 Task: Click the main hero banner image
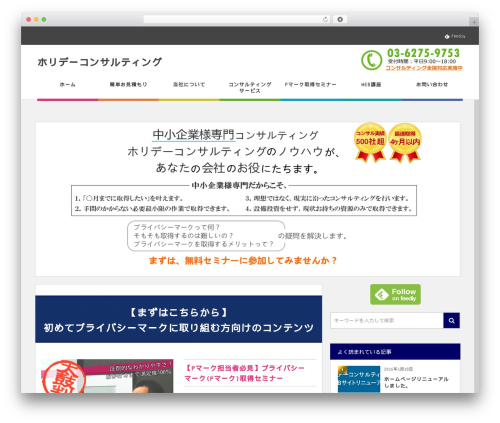coord(248,199)
